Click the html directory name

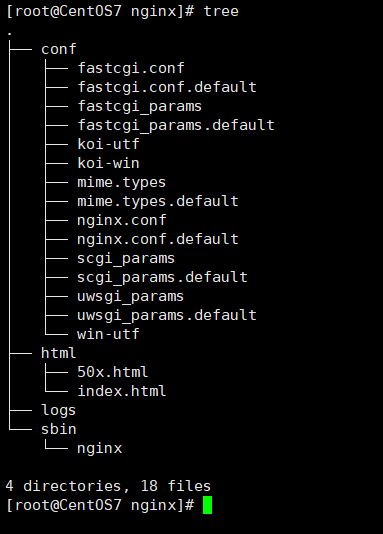[59, 353]
